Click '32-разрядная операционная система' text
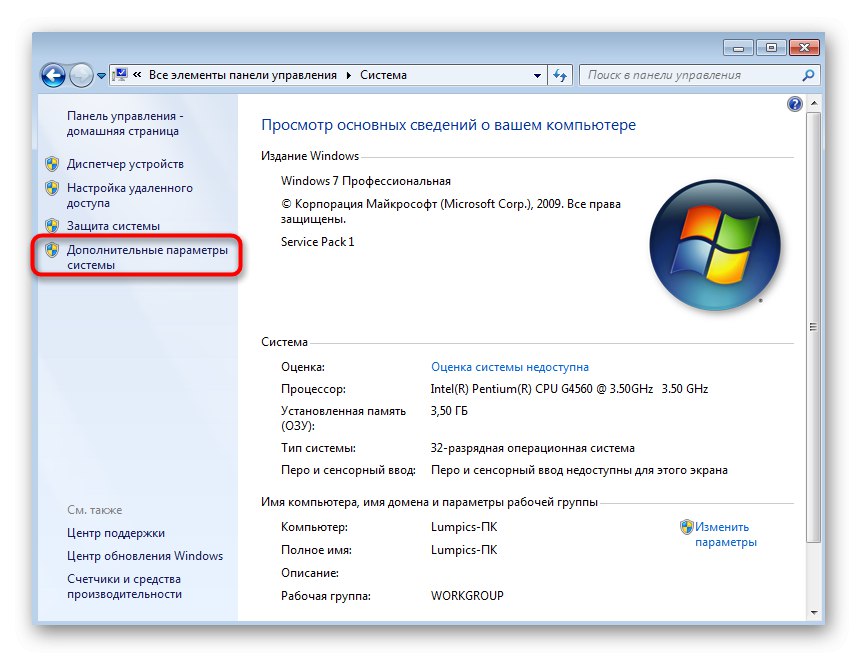The width and height of the screenshot is (857, 657). click(533, 448)
